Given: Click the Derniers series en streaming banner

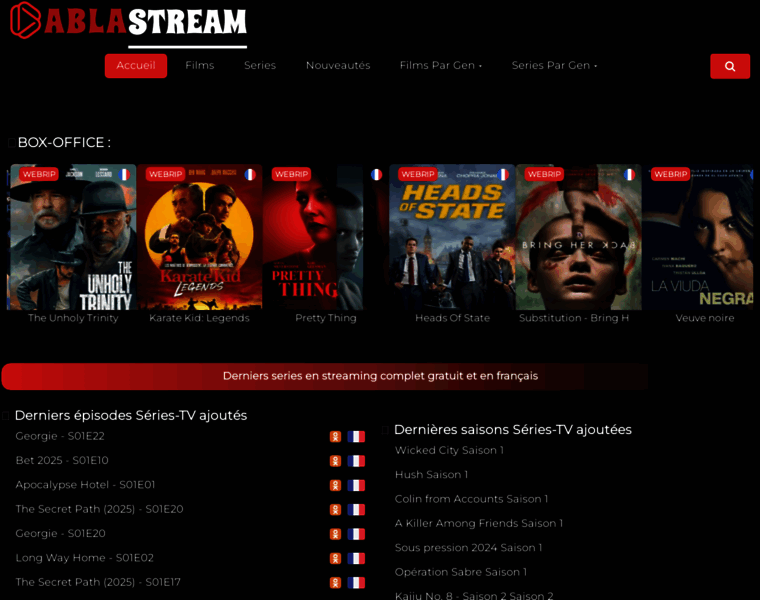Looking at the screenshot, I should point(325,376).
